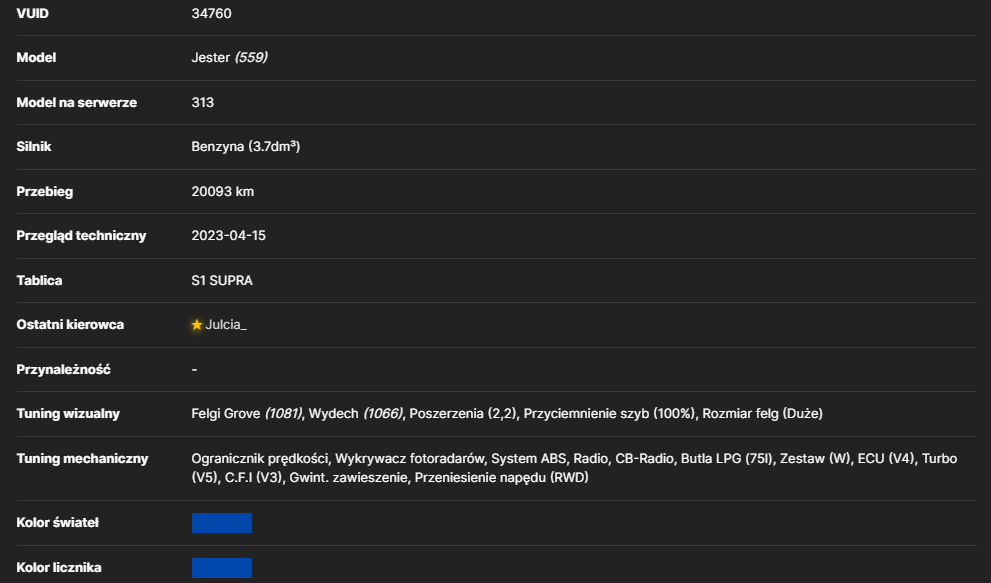Click the S1 SUPRA plate text
Screen dimensions: 991x583
pos(222,280)
